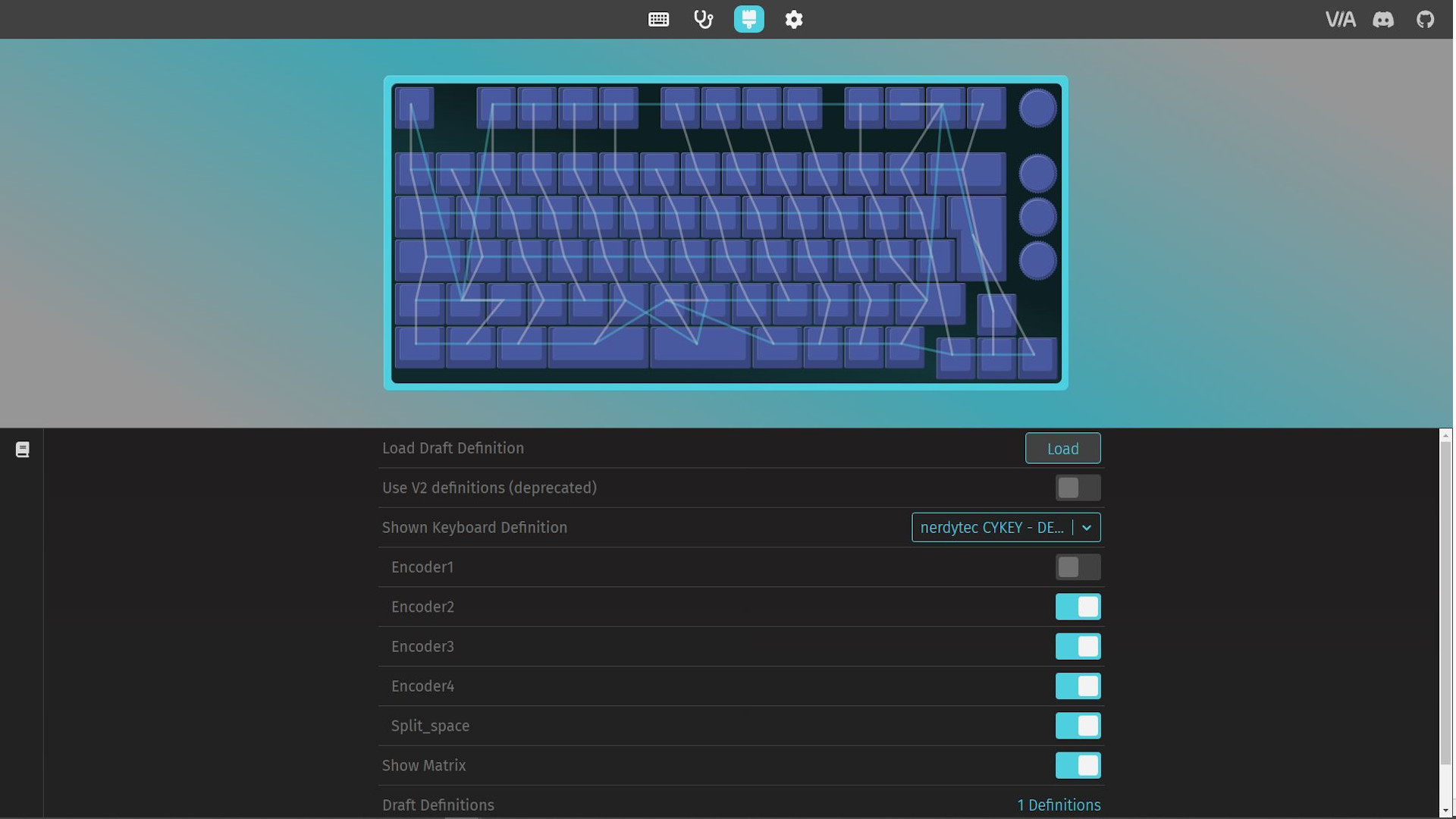Expand the Shown Keyboard Definition dropdown arrow

[1087, 528]
